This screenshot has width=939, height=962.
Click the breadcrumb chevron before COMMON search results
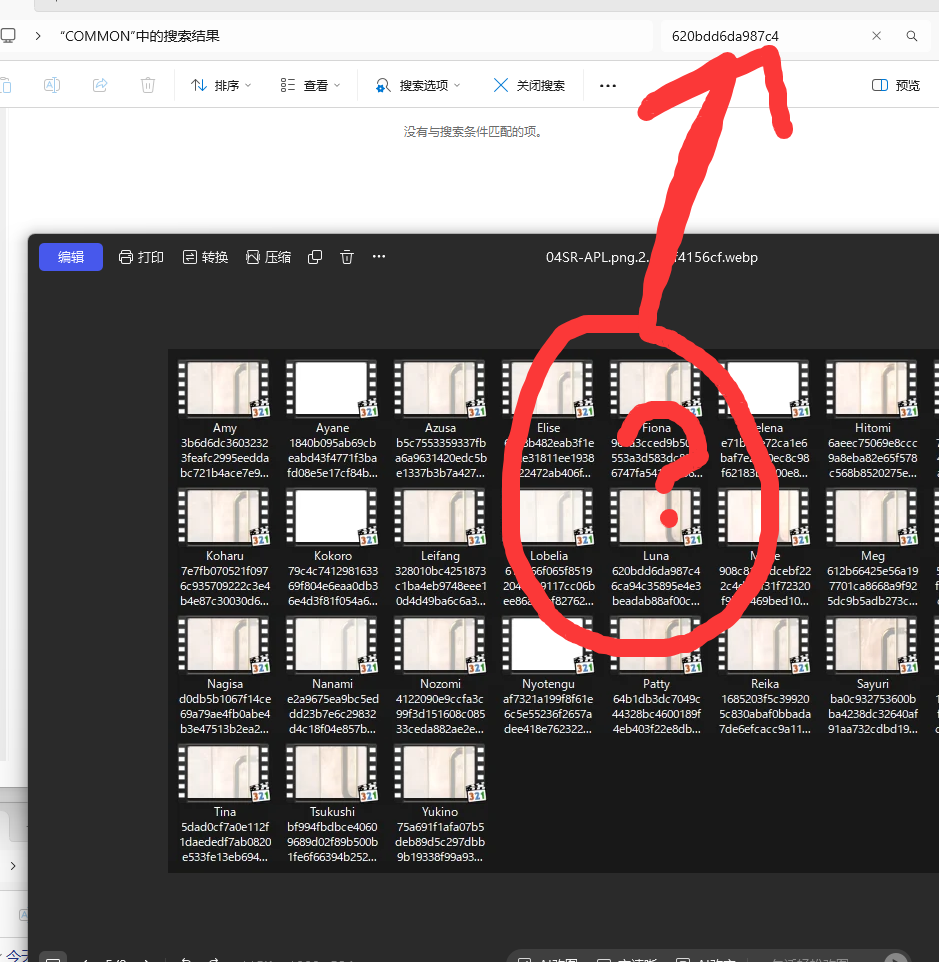click(x=38, y=36)
